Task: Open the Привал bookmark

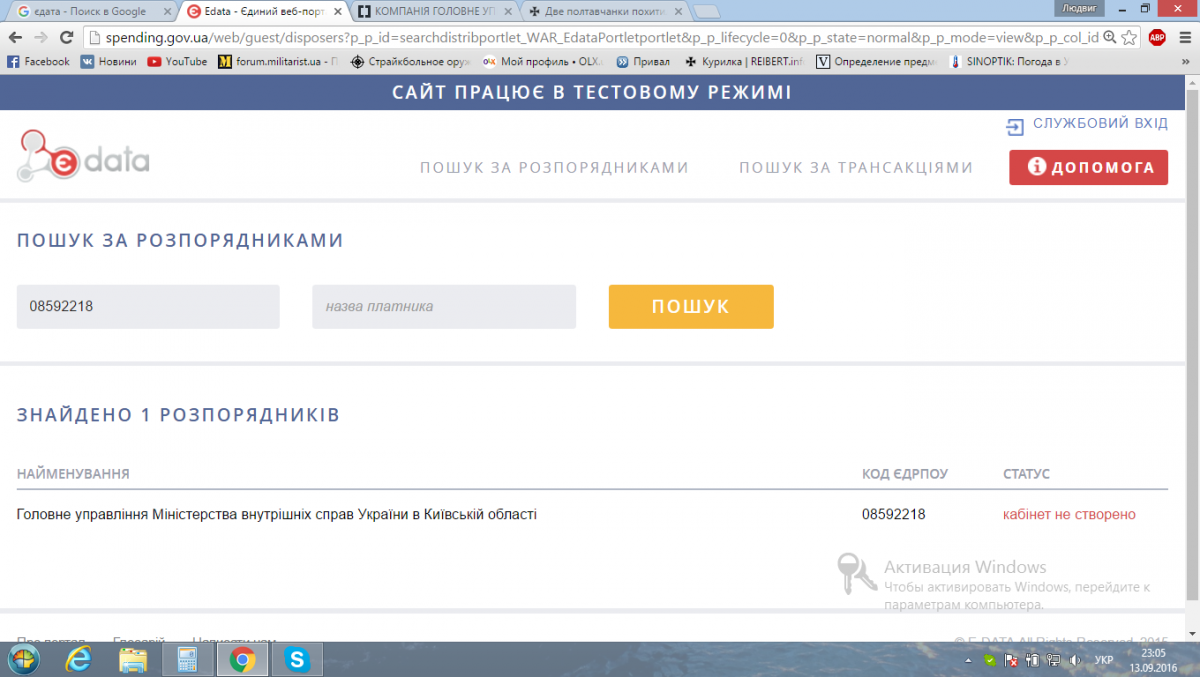Action: 643,61
